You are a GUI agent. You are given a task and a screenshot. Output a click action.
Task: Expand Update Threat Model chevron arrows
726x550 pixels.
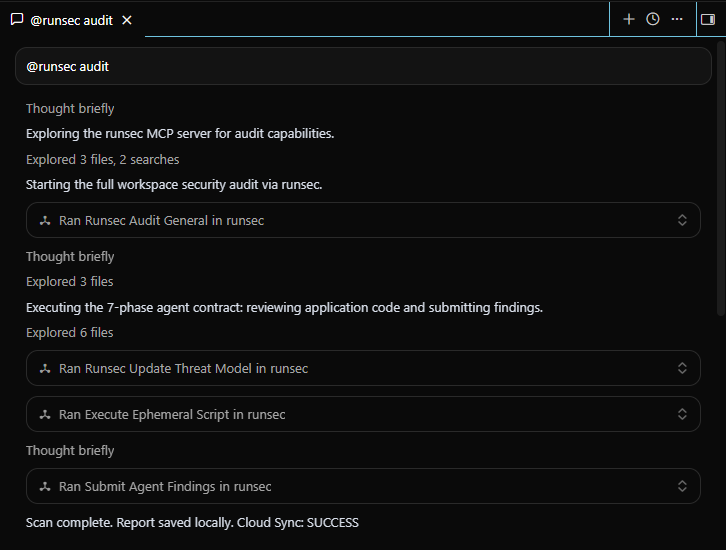[682, 368]
